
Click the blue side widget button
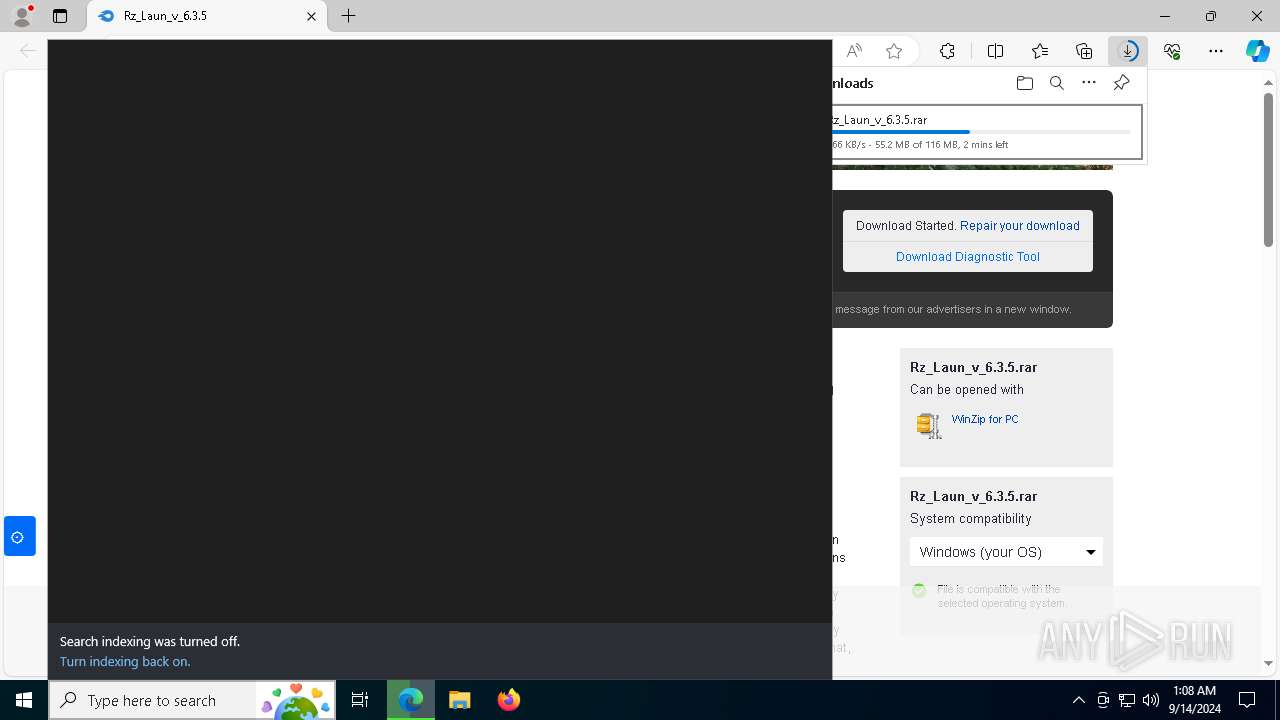(x=19, y=536)
